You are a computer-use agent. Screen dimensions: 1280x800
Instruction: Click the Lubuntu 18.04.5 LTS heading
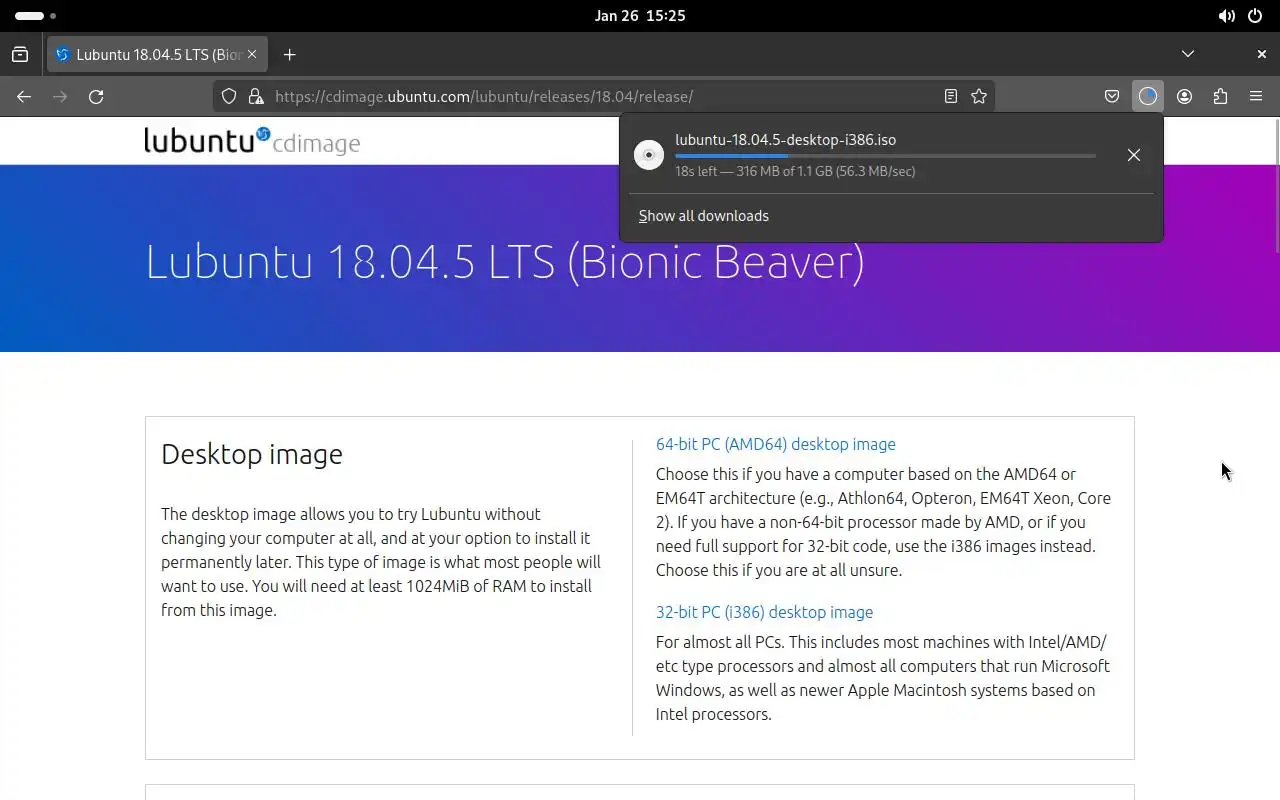[505, 262]
